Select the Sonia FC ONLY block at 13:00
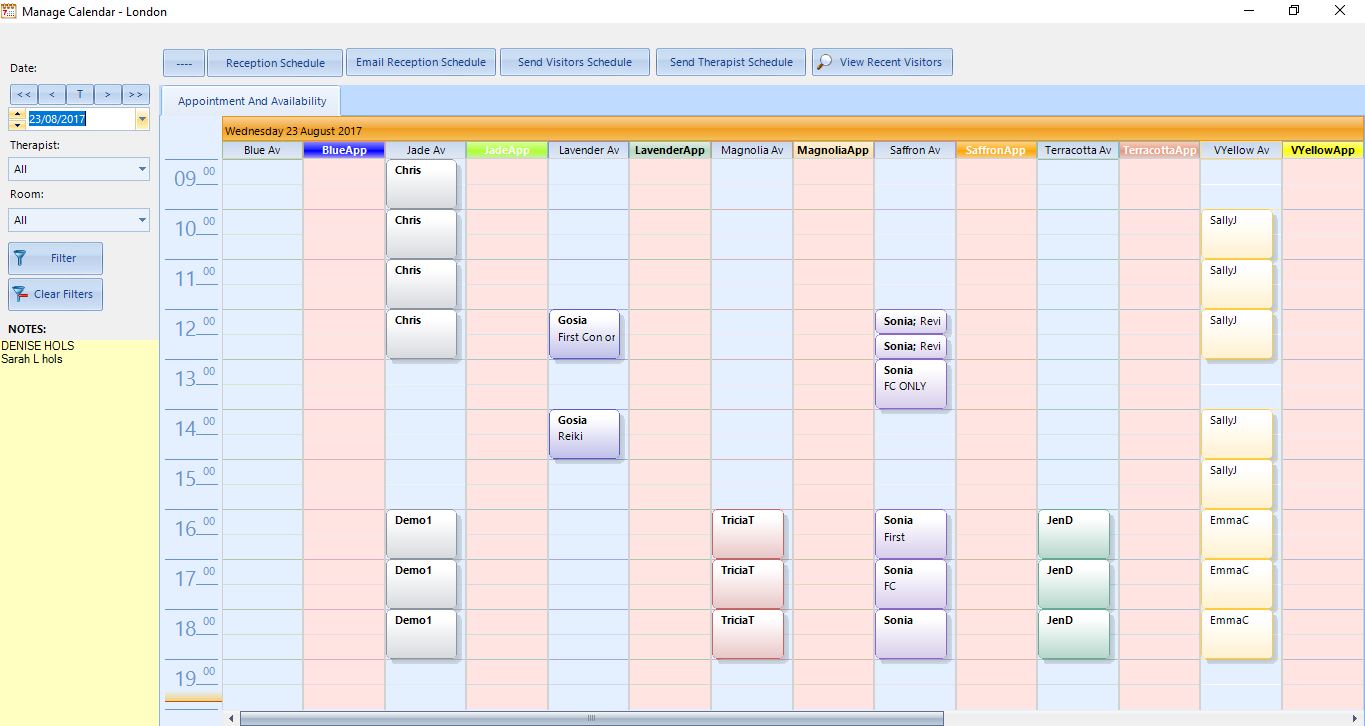Viewport: 1365px width, 726px height. (911, 384)
